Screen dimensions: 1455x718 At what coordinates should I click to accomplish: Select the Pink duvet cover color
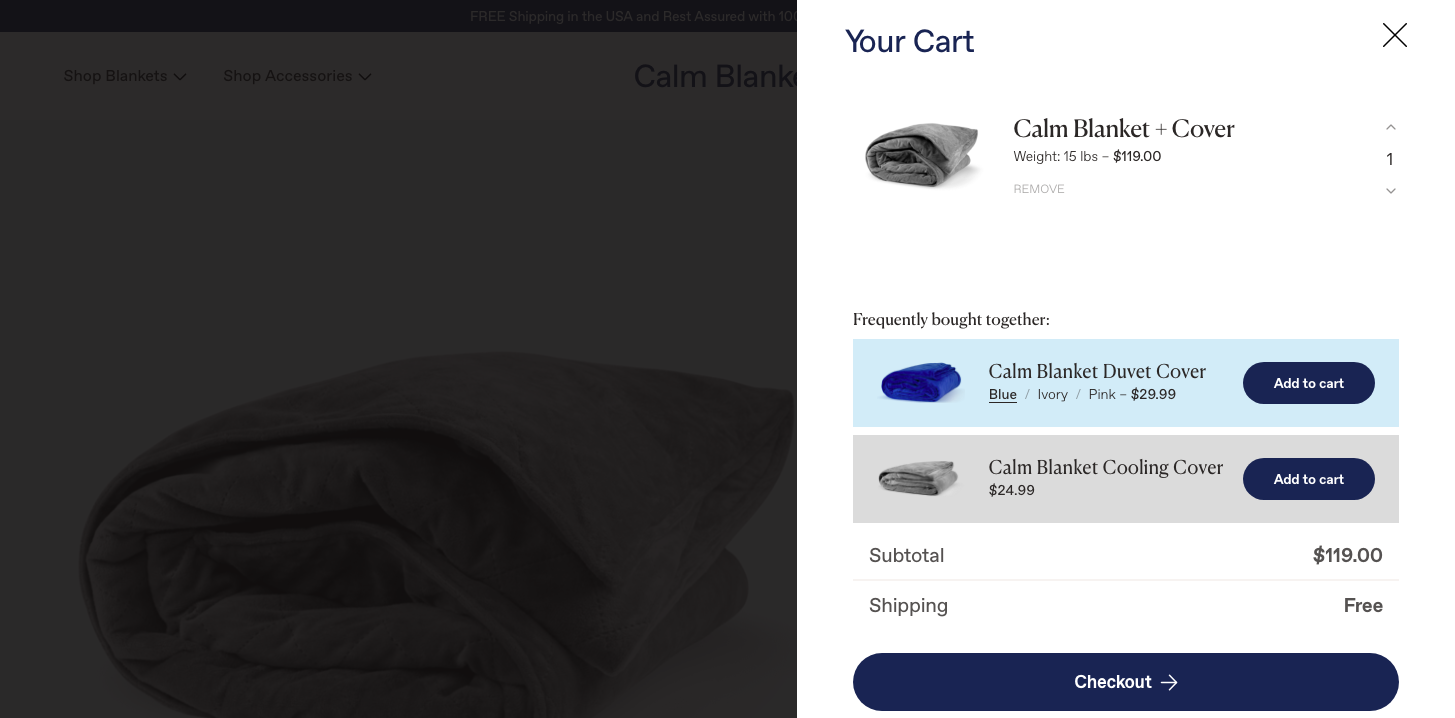[1101, 394]
